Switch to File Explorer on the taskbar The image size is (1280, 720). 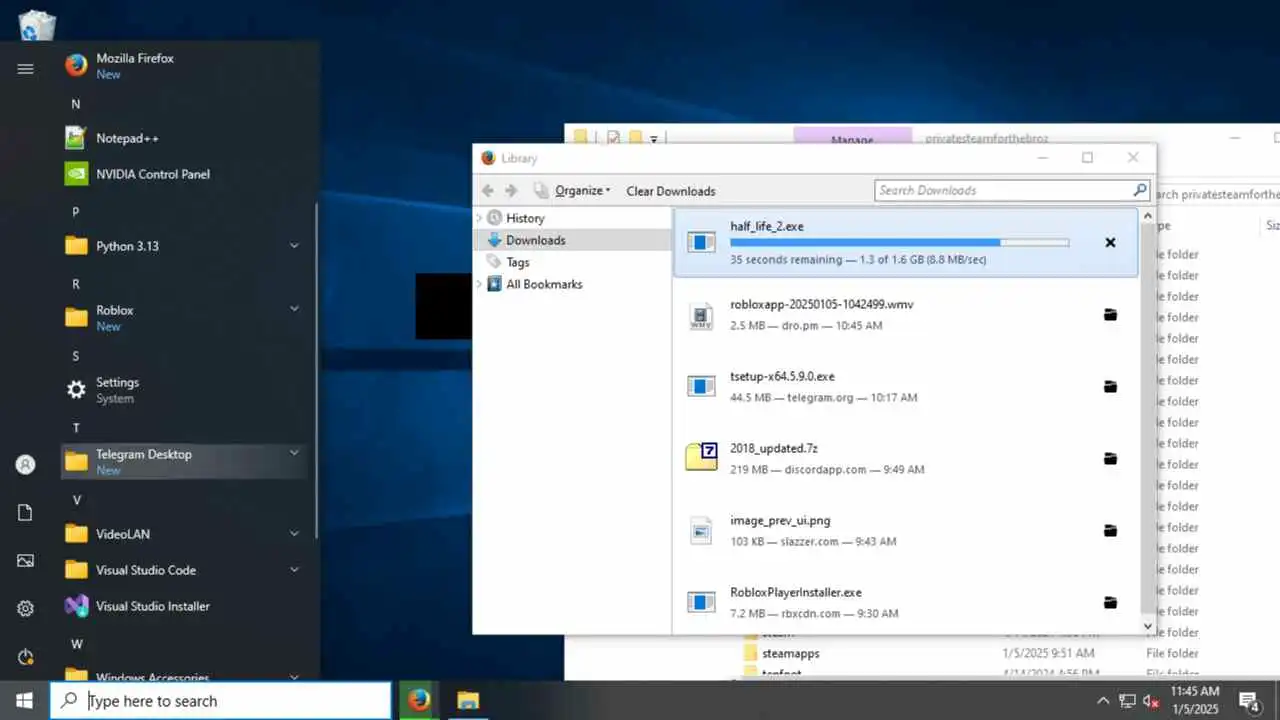coord(468,700)
